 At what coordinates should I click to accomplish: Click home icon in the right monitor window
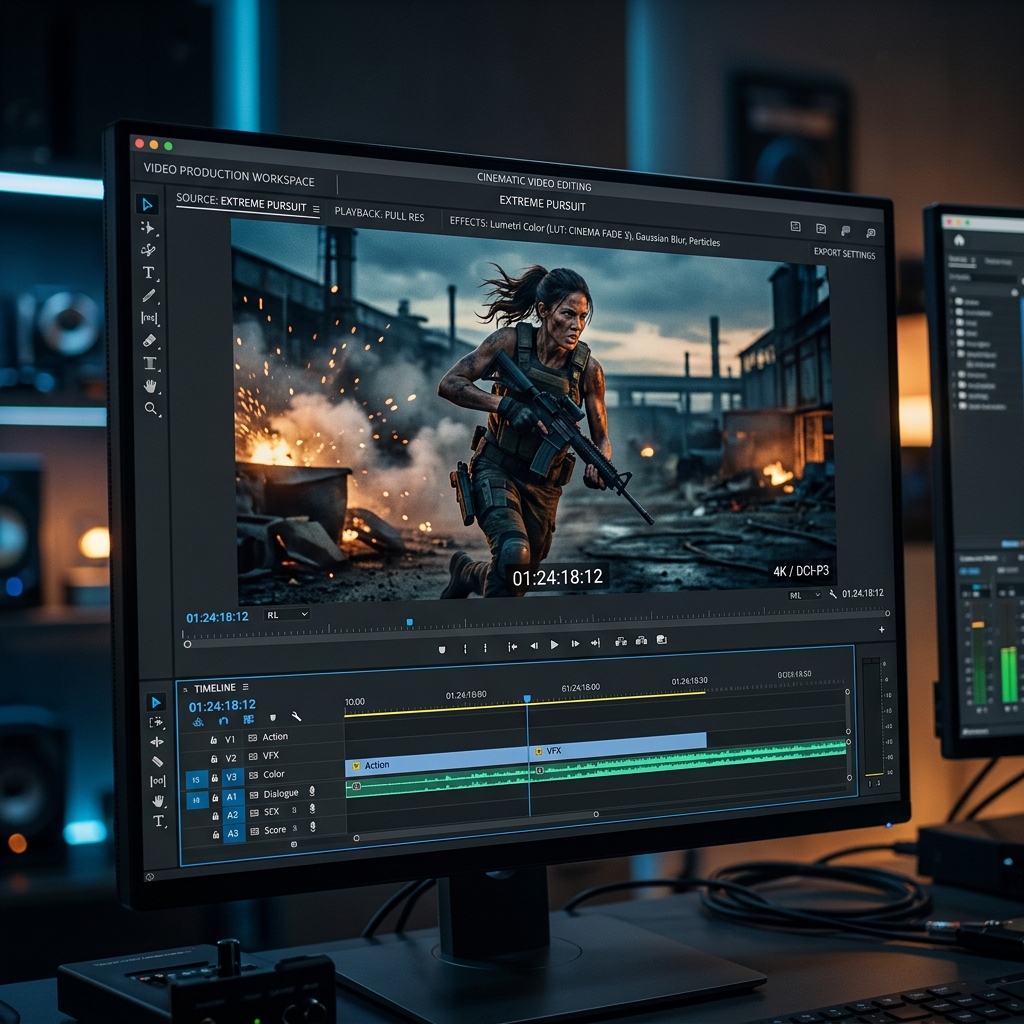point(959,240)
